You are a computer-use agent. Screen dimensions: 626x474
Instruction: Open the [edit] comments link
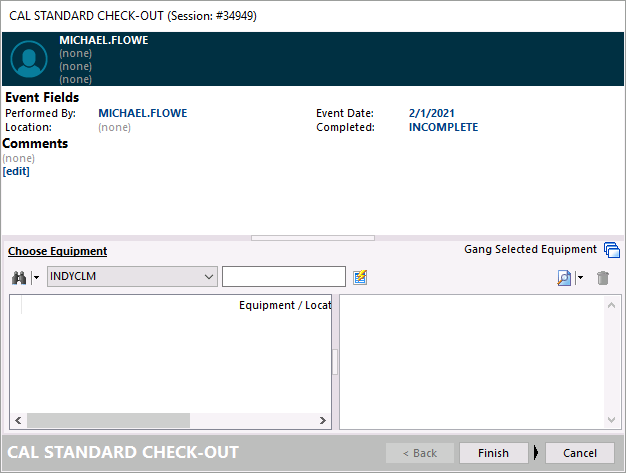(x=16, y=171)
